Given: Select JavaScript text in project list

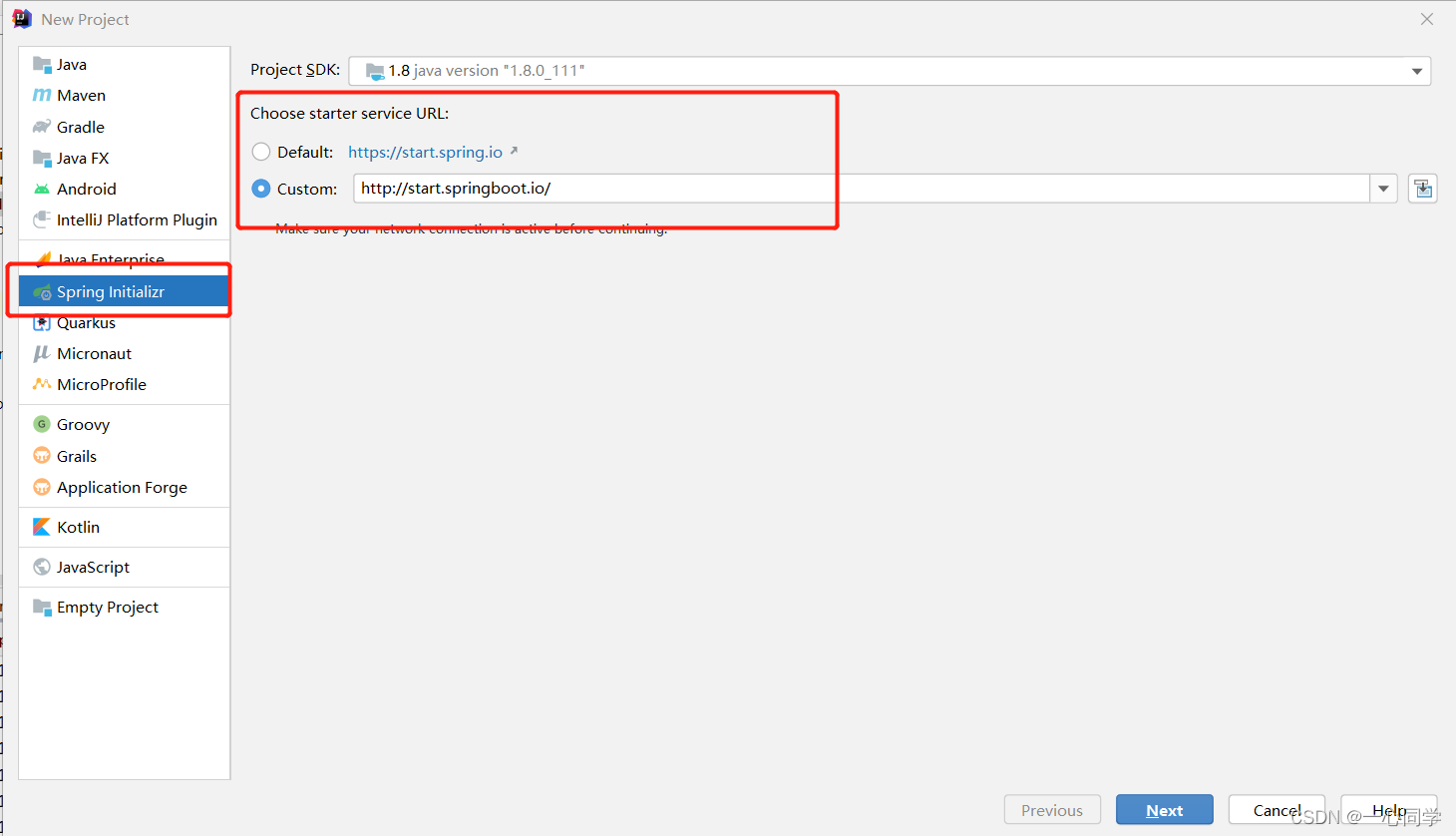Looking at the screenshot, I should point(93,567).
